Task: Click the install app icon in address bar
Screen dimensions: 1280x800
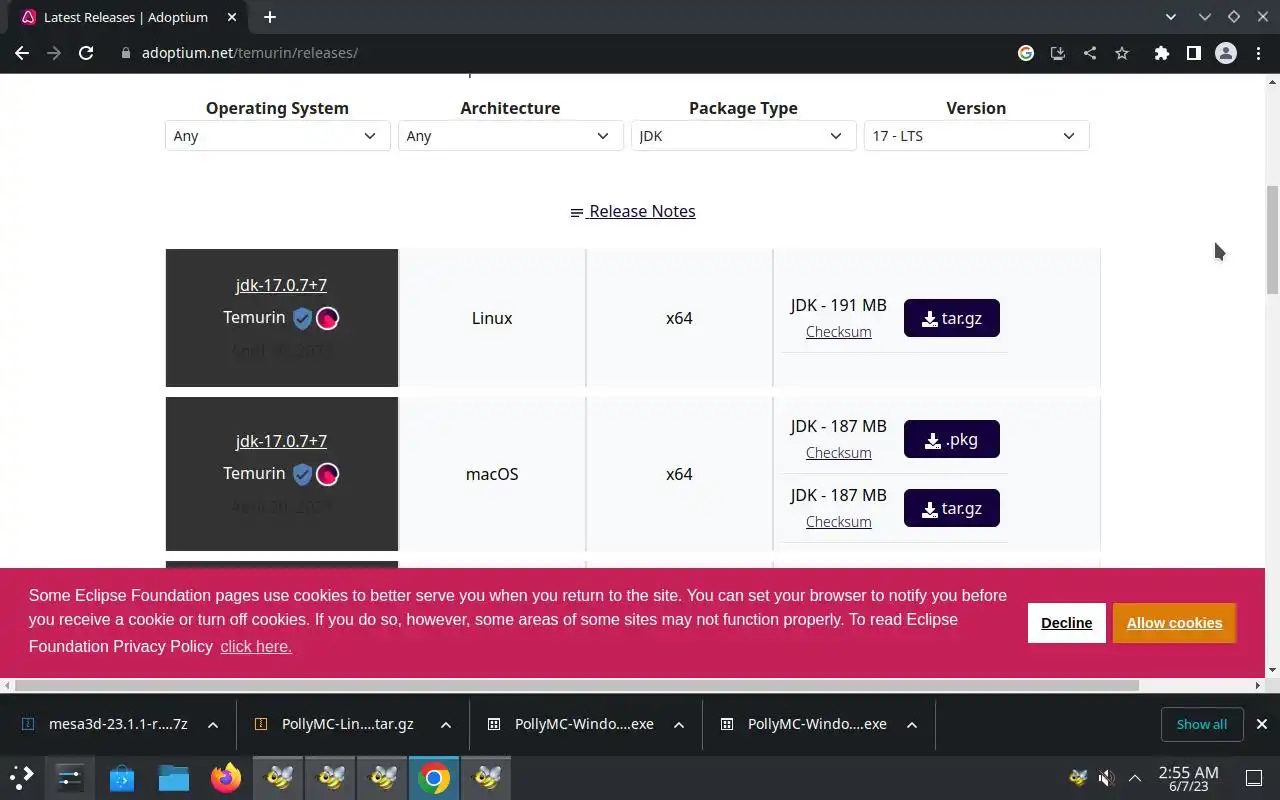Action: (x=1058, y=53)
